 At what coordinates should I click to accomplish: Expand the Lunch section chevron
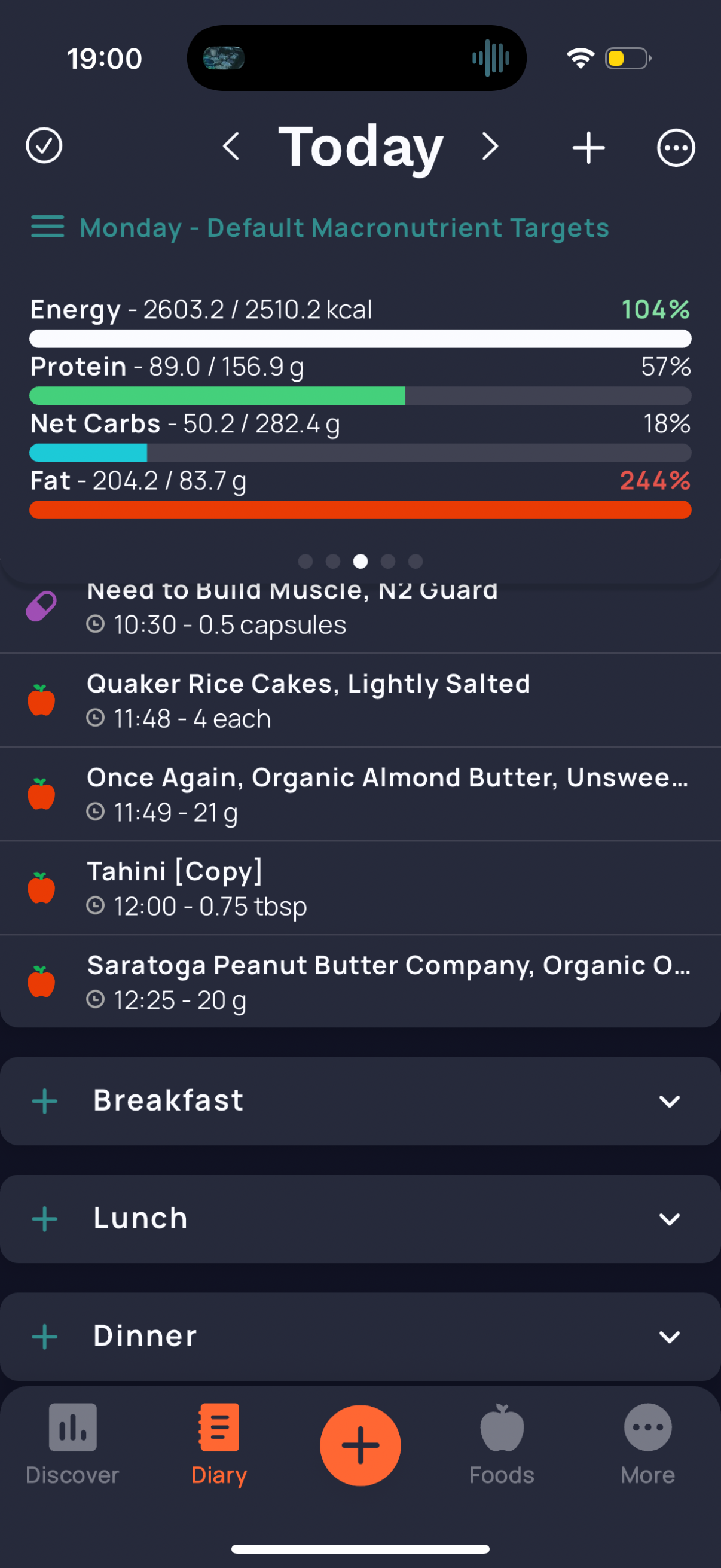669,1219
